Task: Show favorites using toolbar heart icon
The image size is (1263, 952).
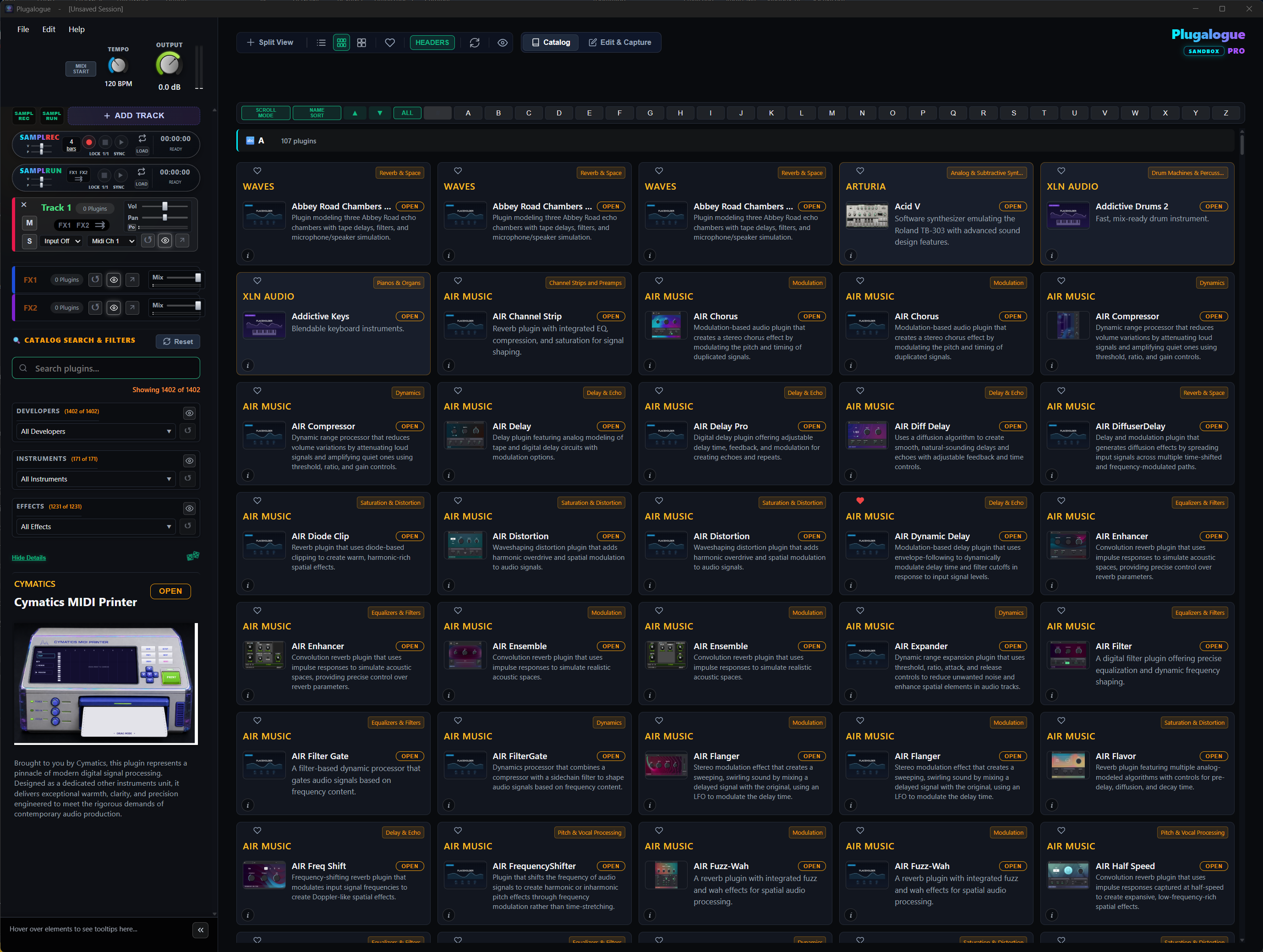Action: (390, 43)
